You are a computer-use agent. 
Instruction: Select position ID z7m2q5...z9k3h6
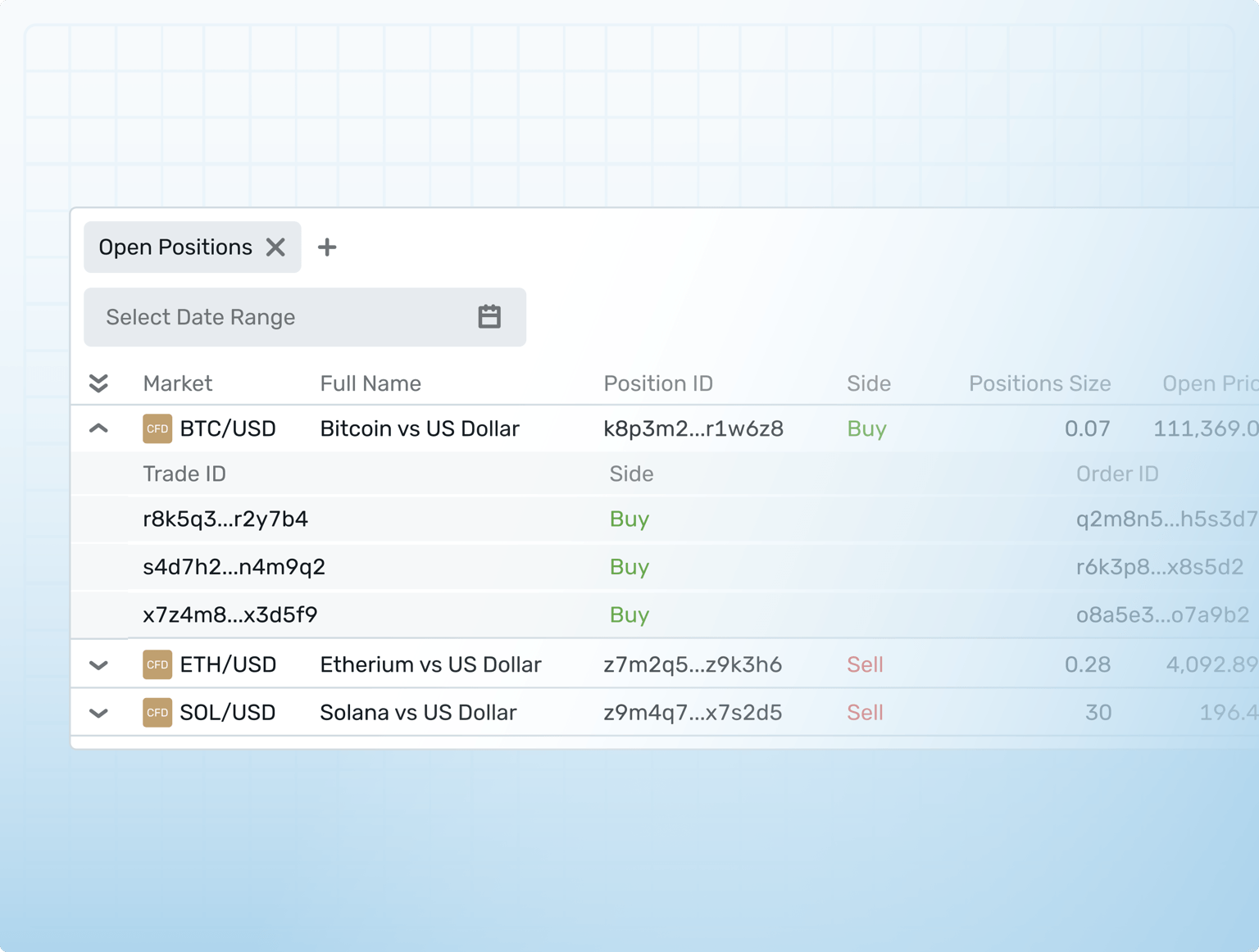tap(693, 664)
